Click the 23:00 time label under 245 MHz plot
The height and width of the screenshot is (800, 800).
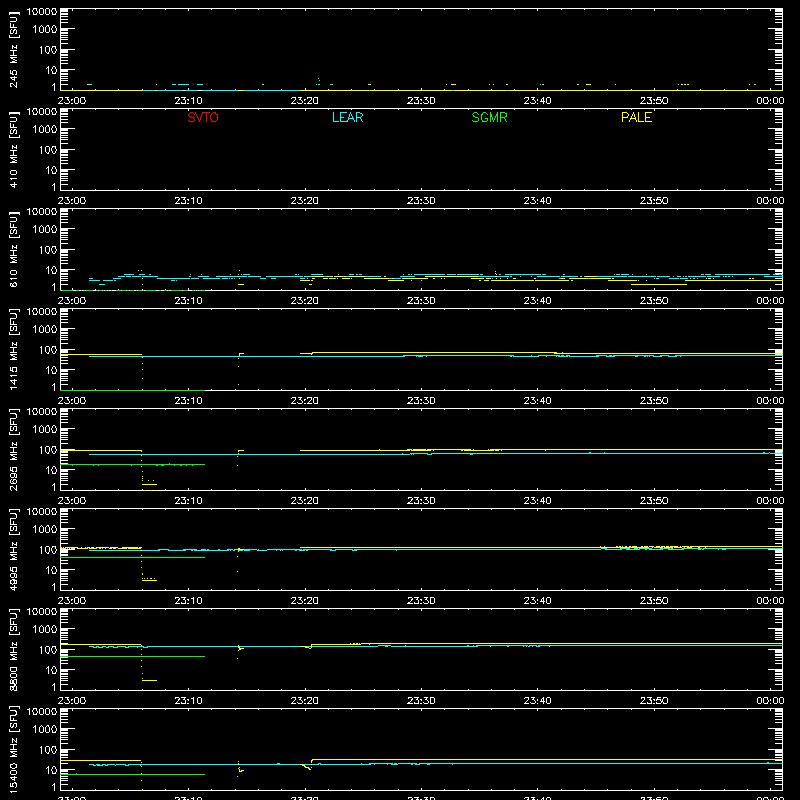(x=72, y=101)
